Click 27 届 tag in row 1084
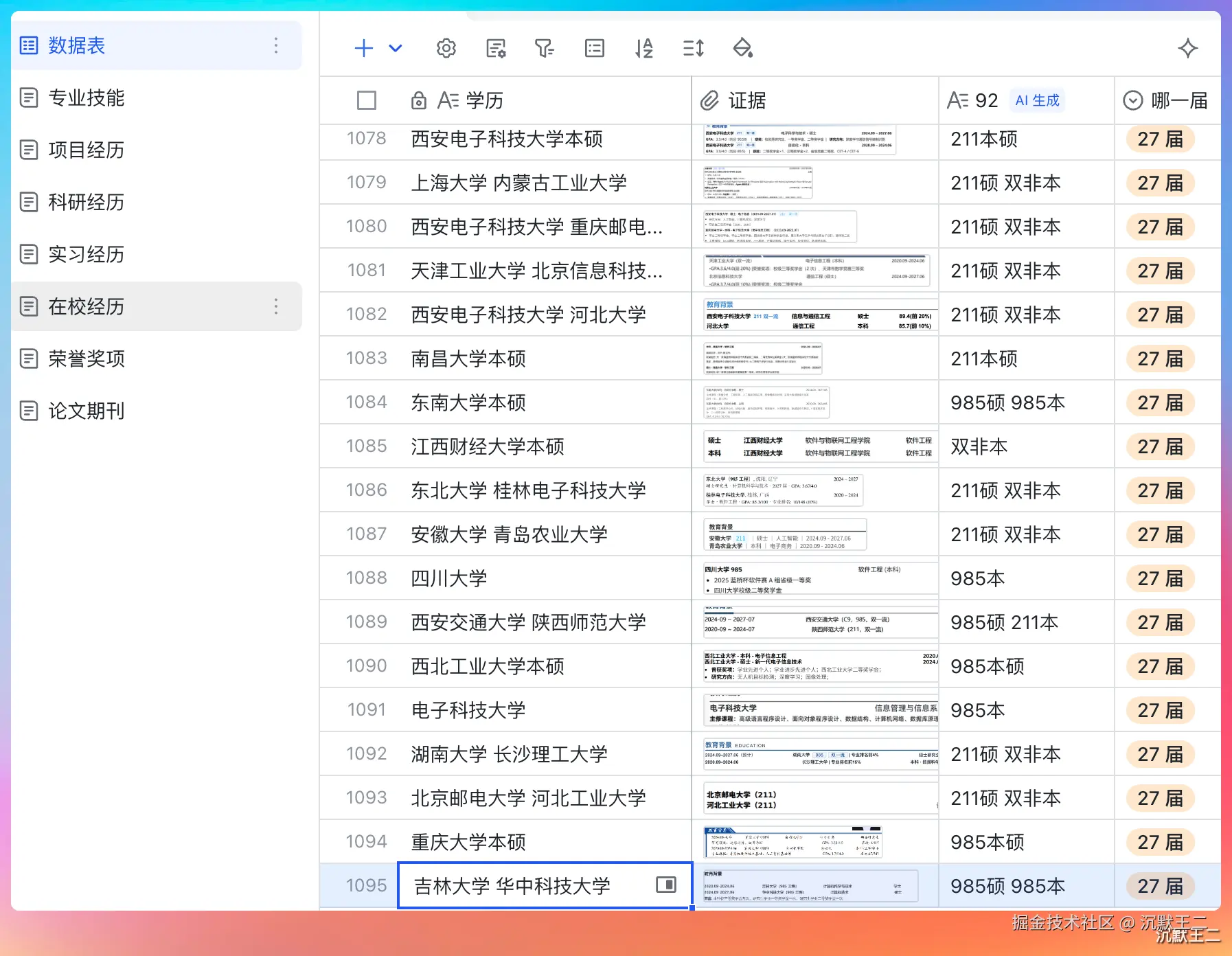Image resolution: width=1232 pixels, height=956 pixels. click(x=1160, y=402)
